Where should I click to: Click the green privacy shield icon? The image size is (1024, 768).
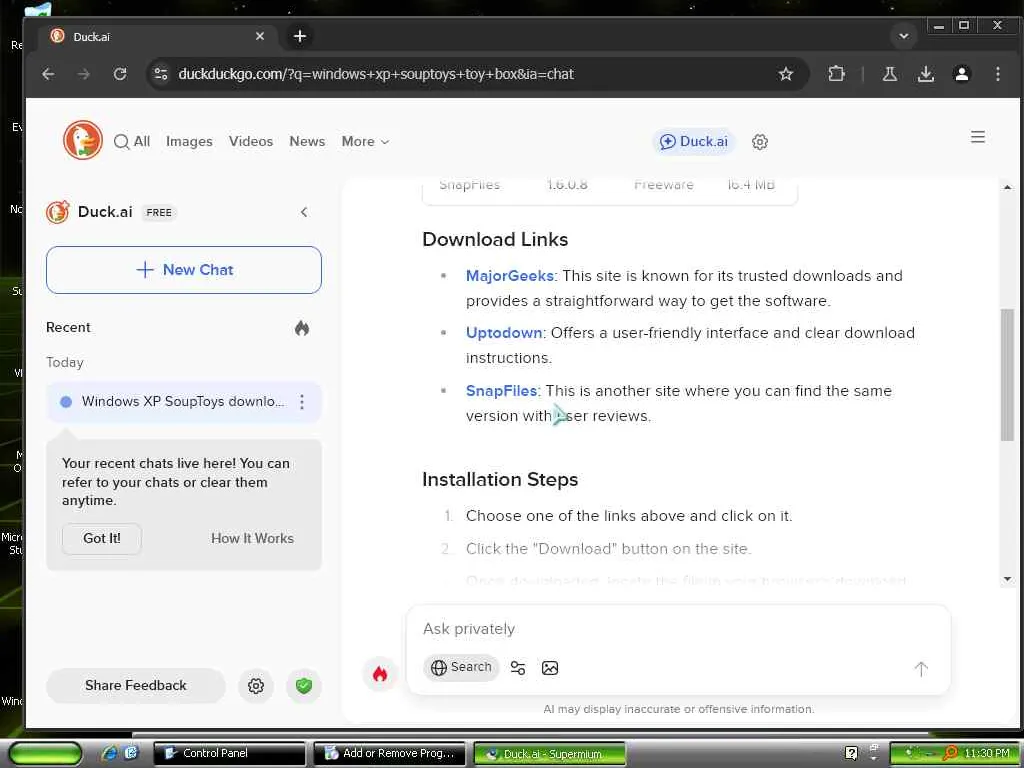coord(304,686)
